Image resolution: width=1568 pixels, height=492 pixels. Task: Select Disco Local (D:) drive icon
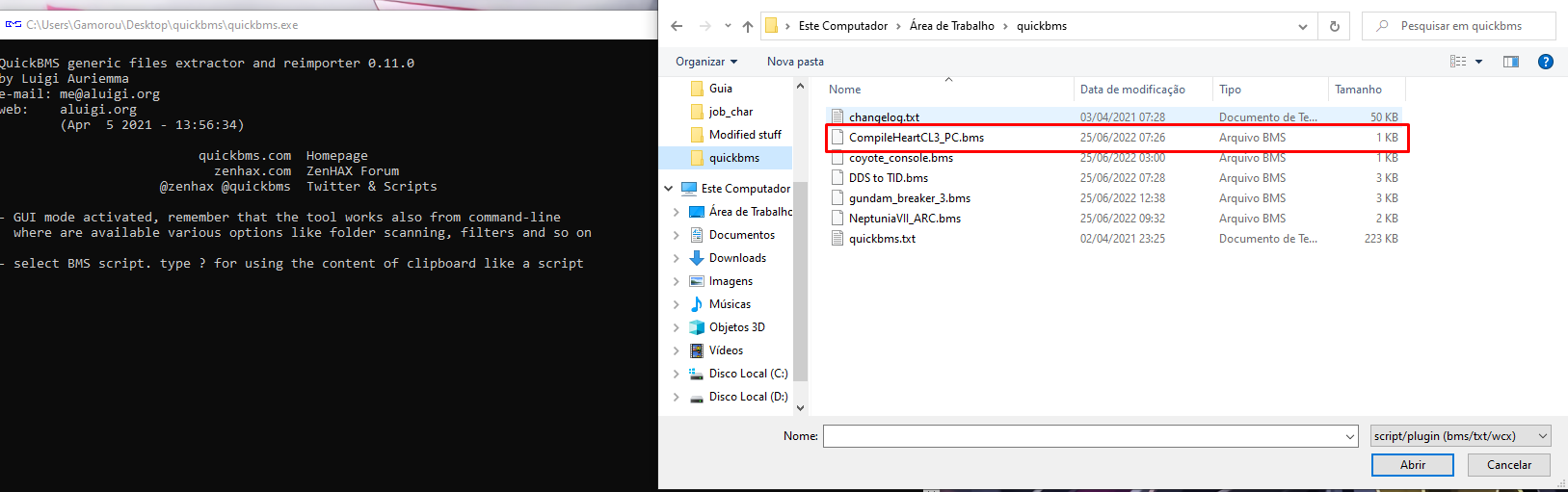697,397
